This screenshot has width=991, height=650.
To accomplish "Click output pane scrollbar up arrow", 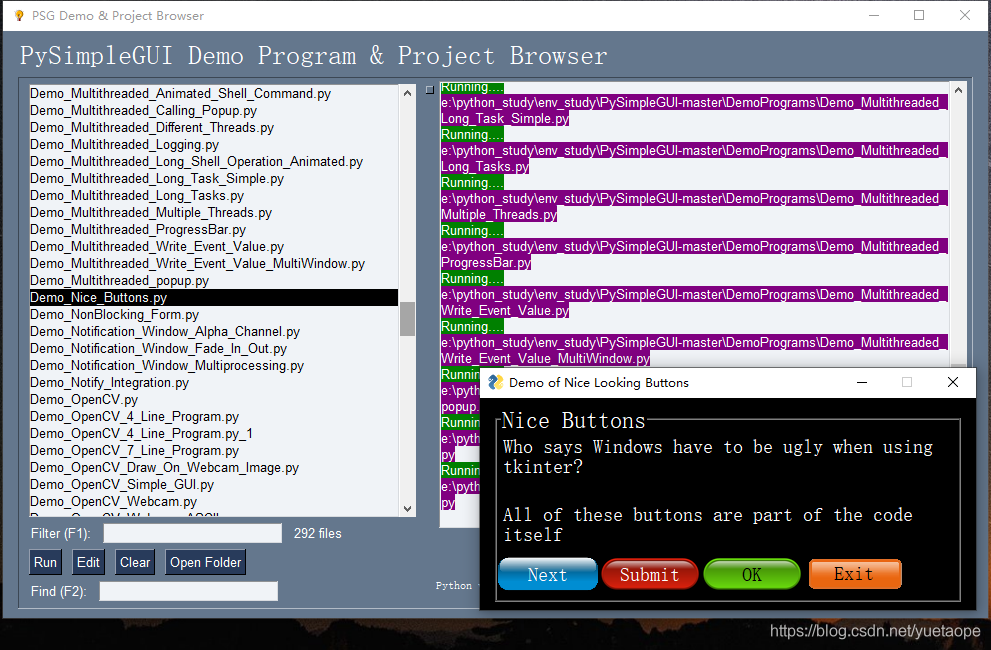I will pyautogui.click(x=958, y=90).
